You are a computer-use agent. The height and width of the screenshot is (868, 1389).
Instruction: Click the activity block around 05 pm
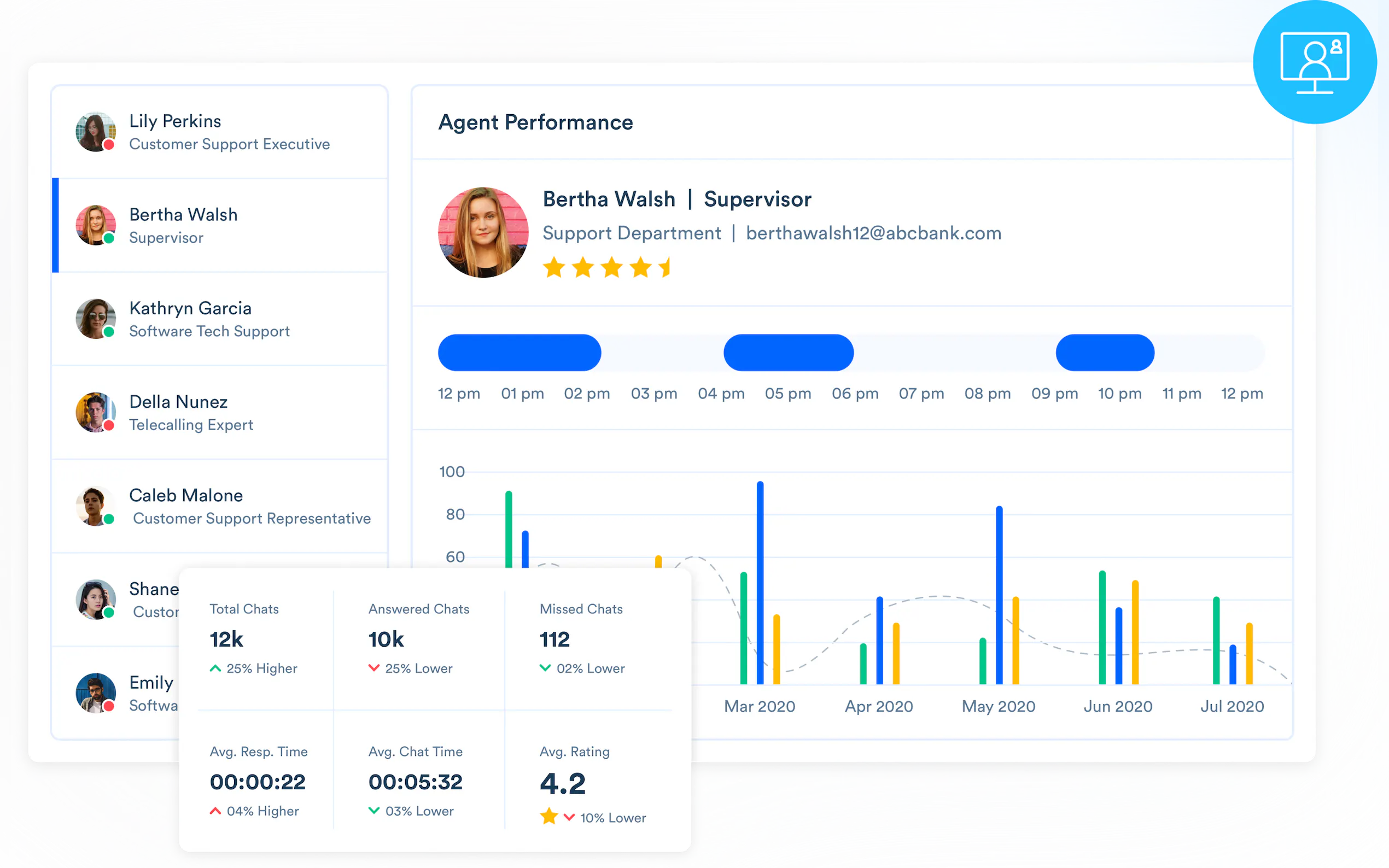click(x=788, y=353)
